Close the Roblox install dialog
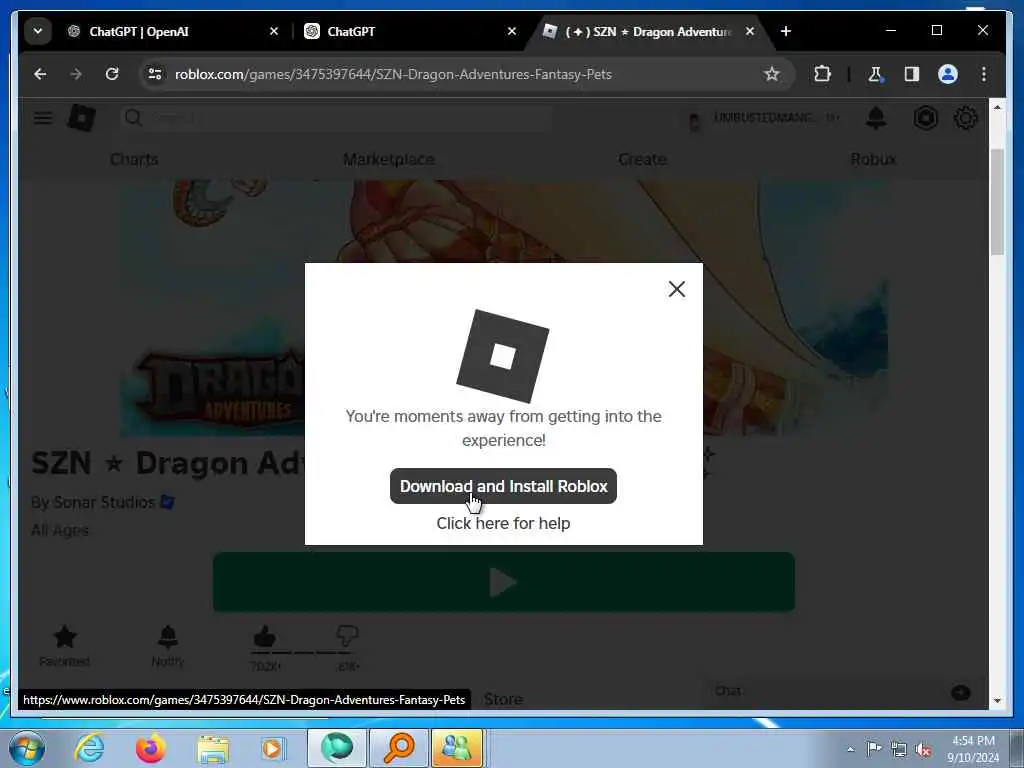 tap(677, 289)
